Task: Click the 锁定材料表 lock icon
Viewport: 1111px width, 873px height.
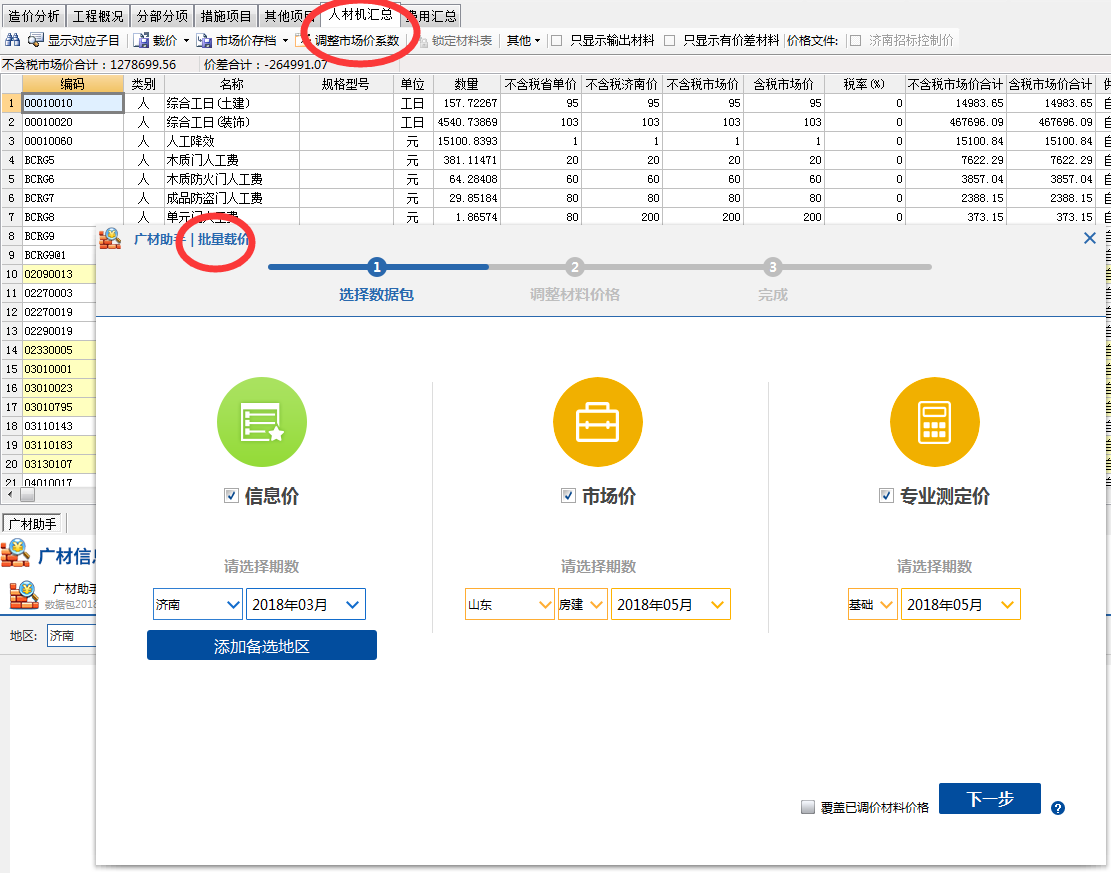Action: 423,41
